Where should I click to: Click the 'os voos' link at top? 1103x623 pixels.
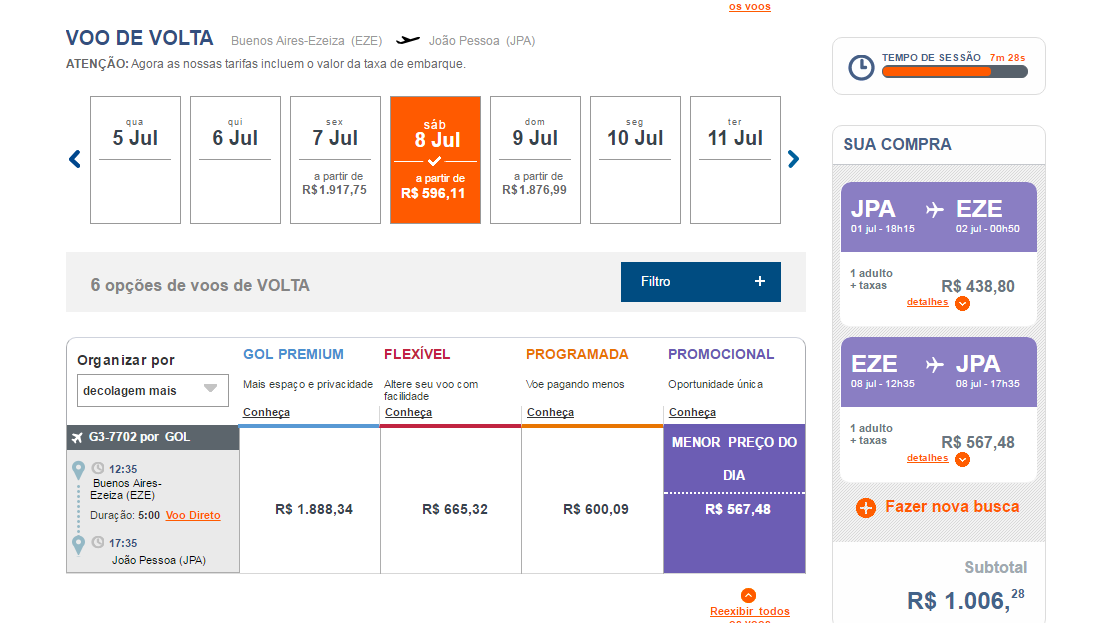[750, 6]
